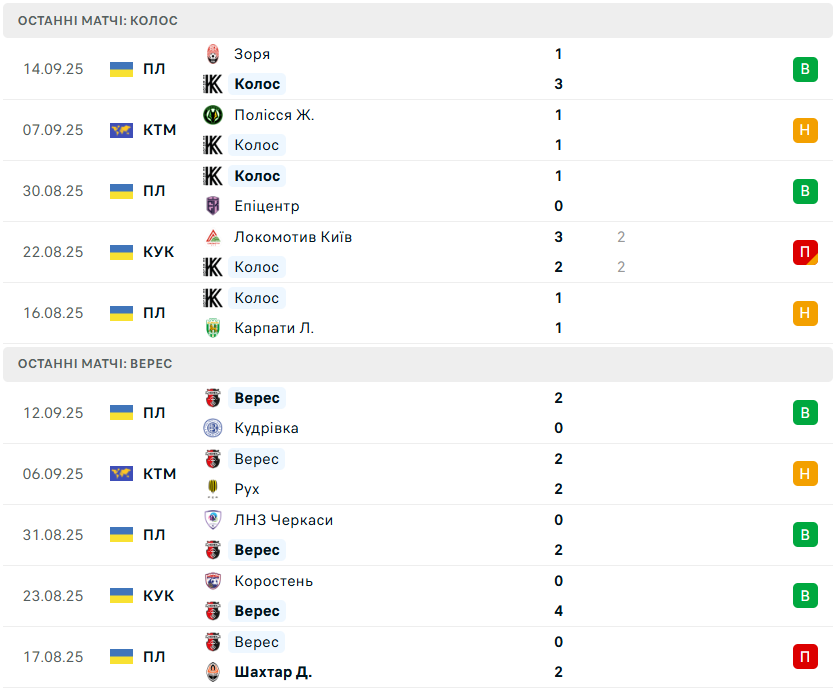Click the Korosten team crest
This screenshot has width=836, height=691.
click(x=212, y=581)
